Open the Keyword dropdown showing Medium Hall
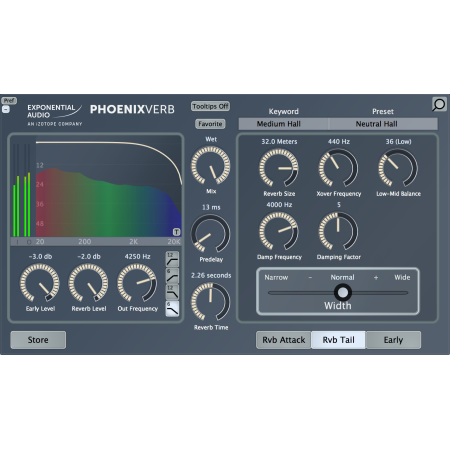 pyautogui.click(x=283, y=124)
